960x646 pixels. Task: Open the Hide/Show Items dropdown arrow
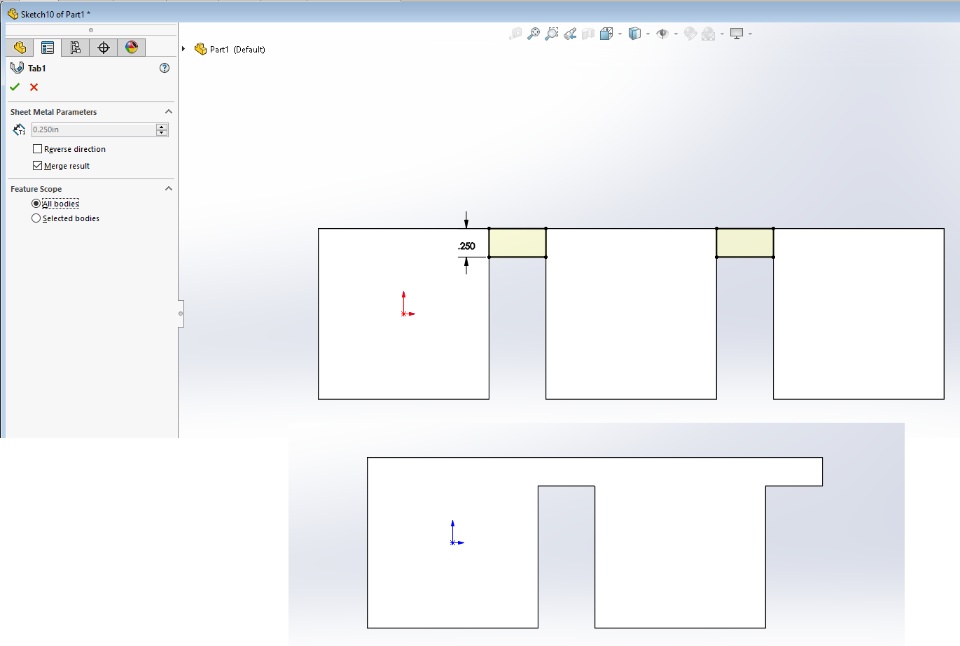676,34
